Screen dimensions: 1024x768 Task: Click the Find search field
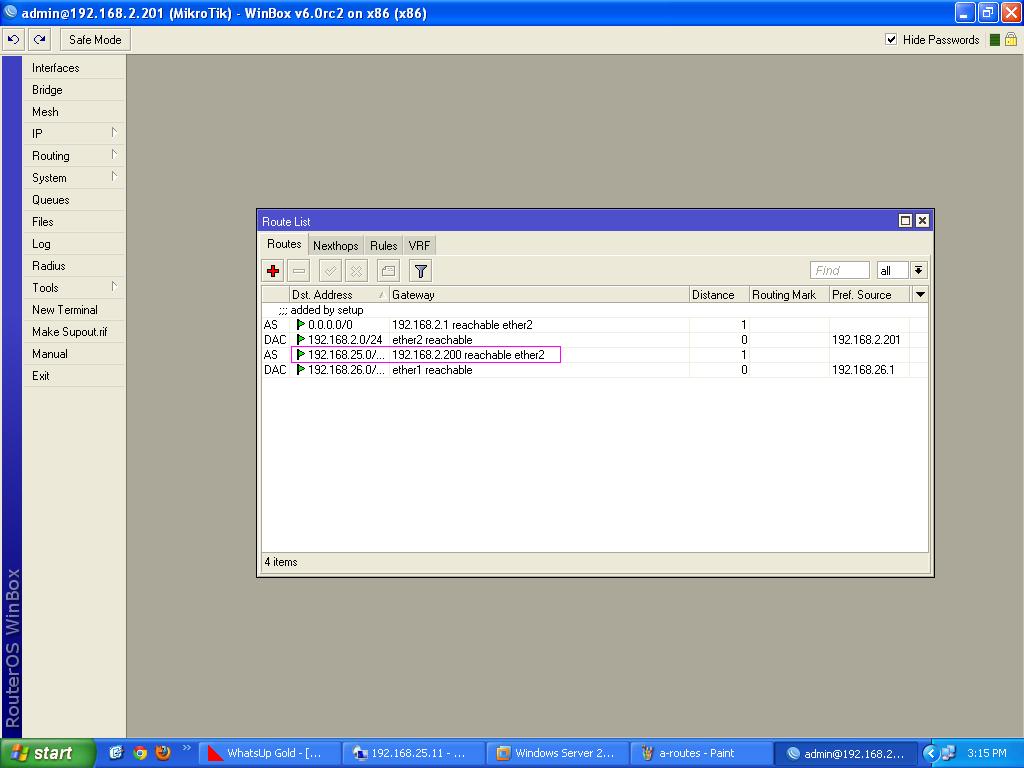[x=839, y=270]
